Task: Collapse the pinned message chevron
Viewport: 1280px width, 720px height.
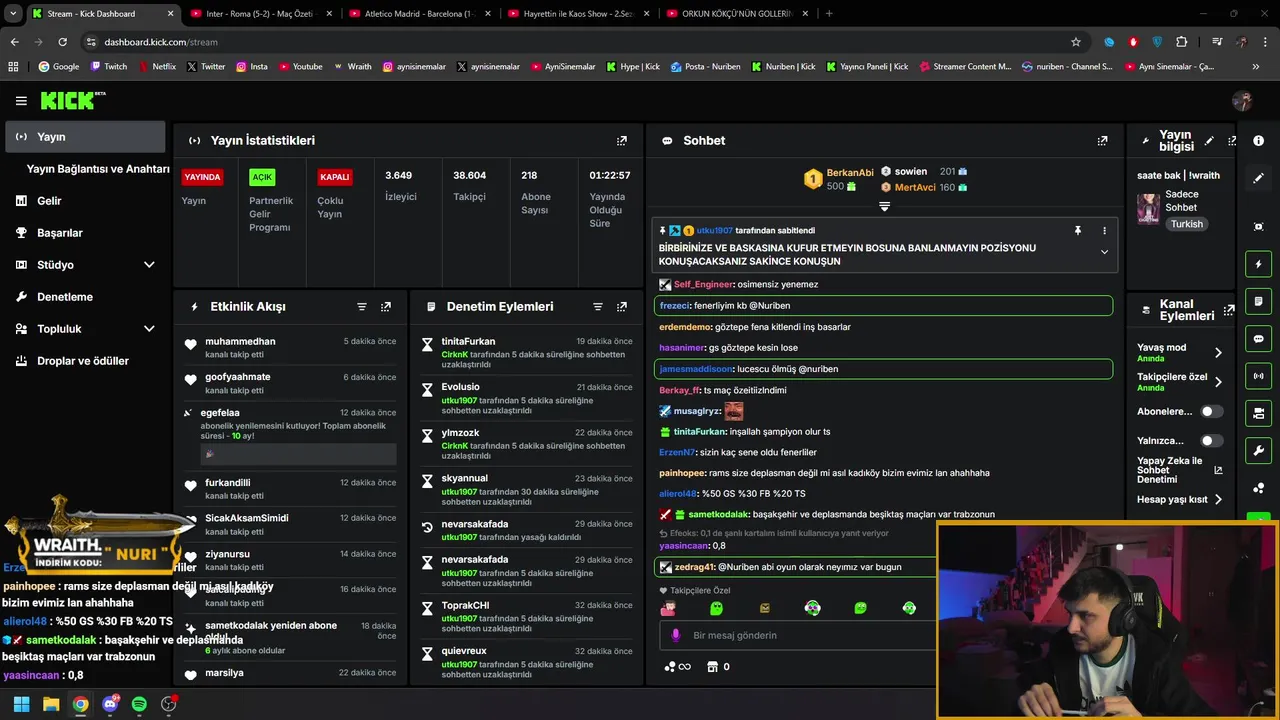Action: pyautogui.click(x=1104, y=252)
